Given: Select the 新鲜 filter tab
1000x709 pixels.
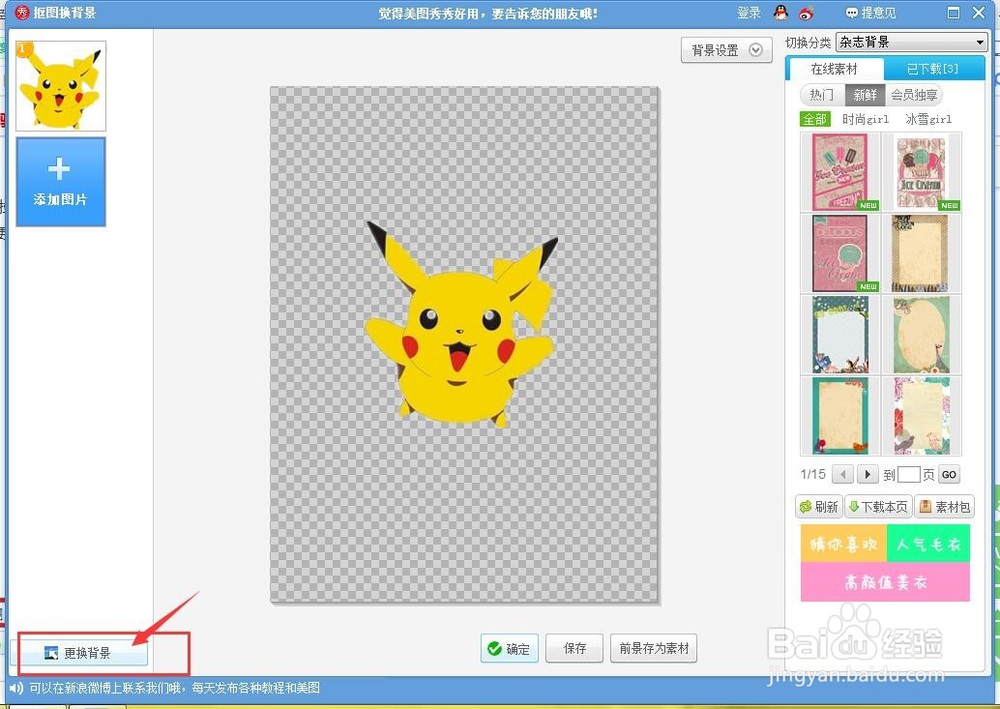Looking at the screenshot, I should 865,94.
